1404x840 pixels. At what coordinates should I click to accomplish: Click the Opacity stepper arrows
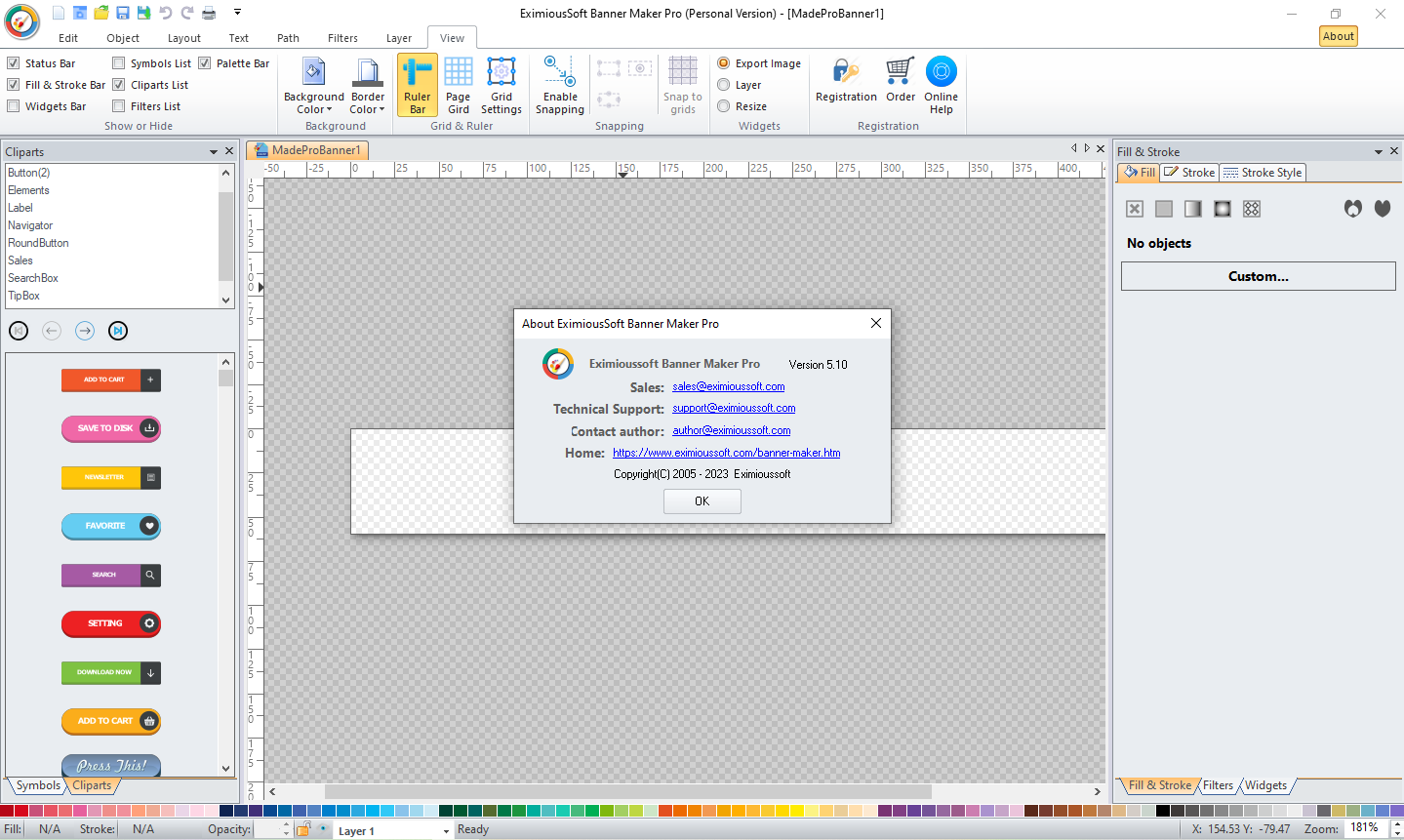point(286,829)
